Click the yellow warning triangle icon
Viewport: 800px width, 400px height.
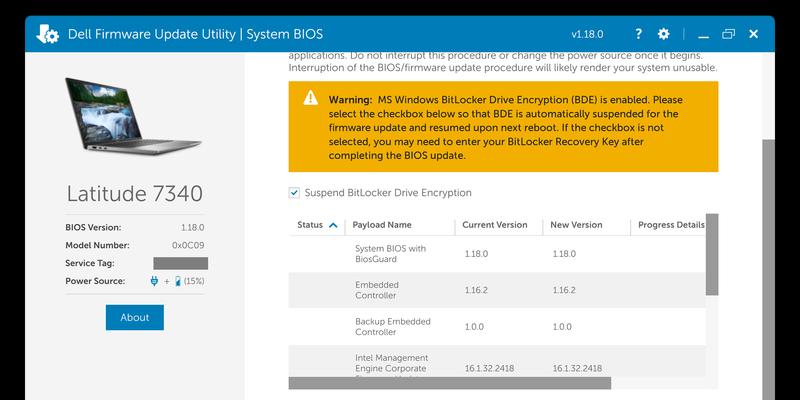pyautogui.click(x=310, y=97)
